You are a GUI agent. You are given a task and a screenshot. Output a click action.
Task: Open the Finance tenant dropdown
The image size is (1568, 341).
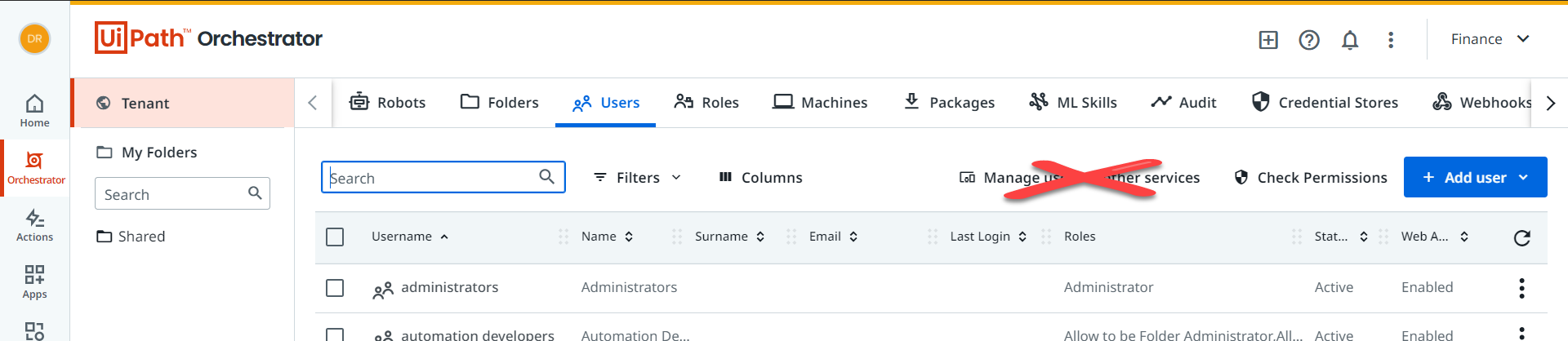pos(1490,39)
